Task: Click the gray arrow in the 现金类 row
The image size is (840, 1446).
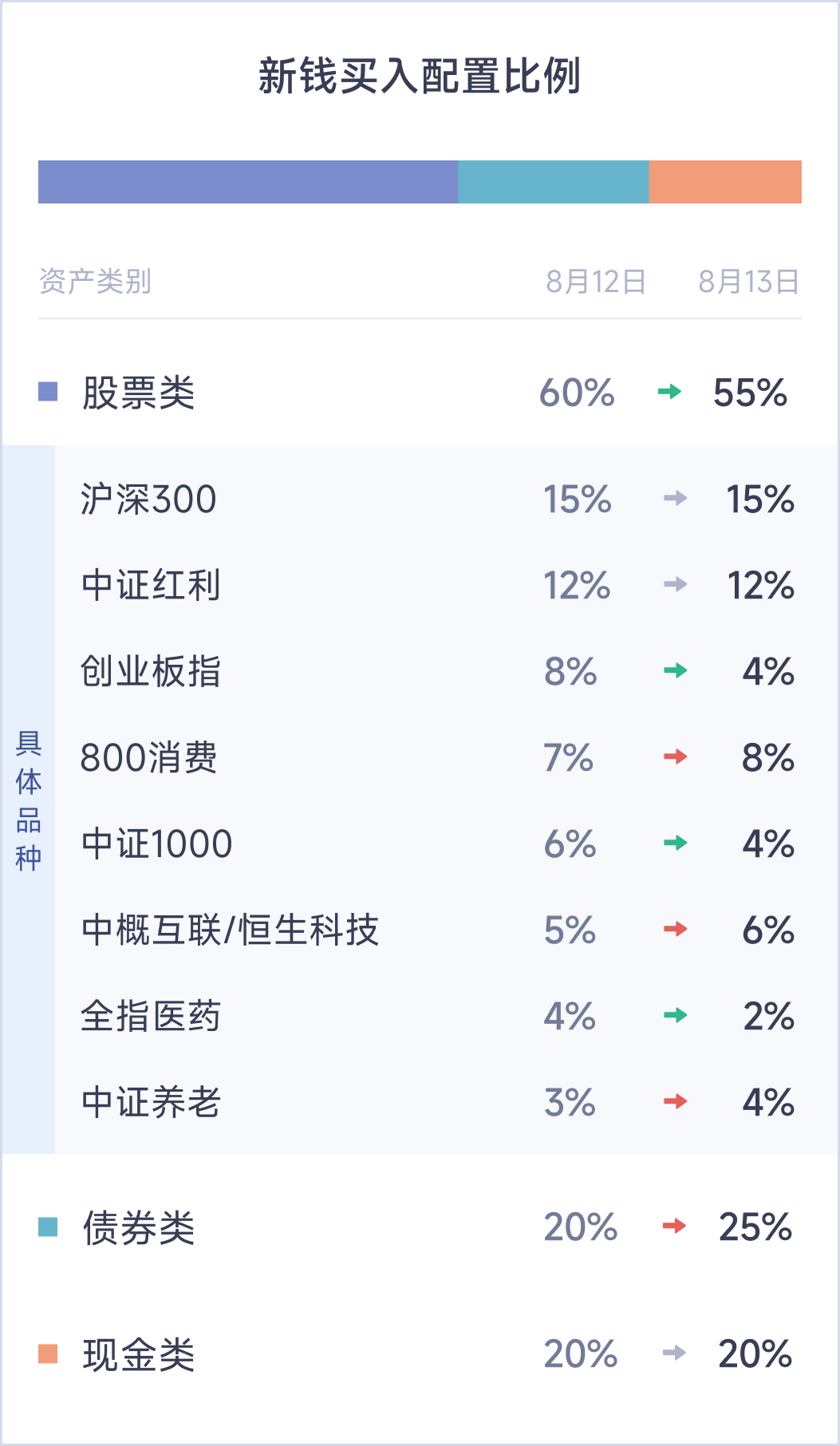Action: pos(674,1353)
